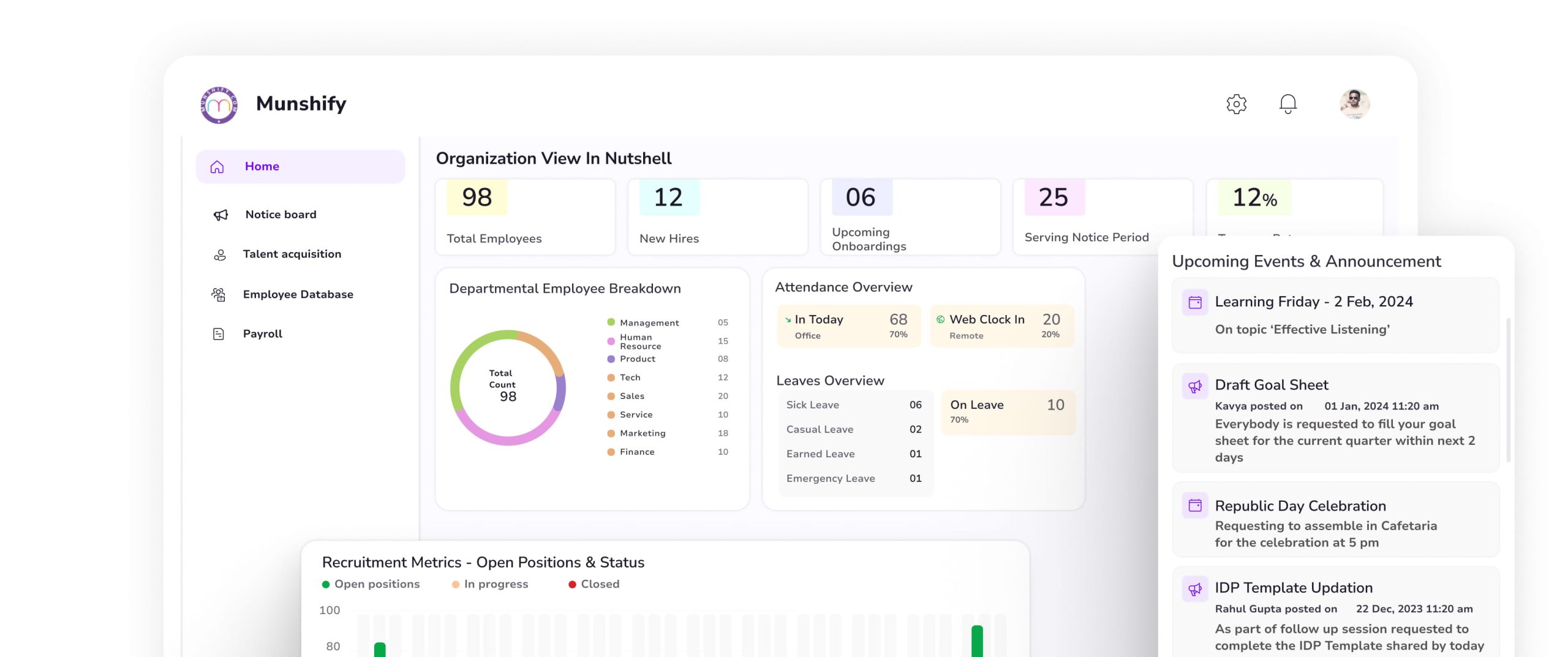Open the Draft Goal Sheet announcement
1568x657 pixels.
(1335, 418)
